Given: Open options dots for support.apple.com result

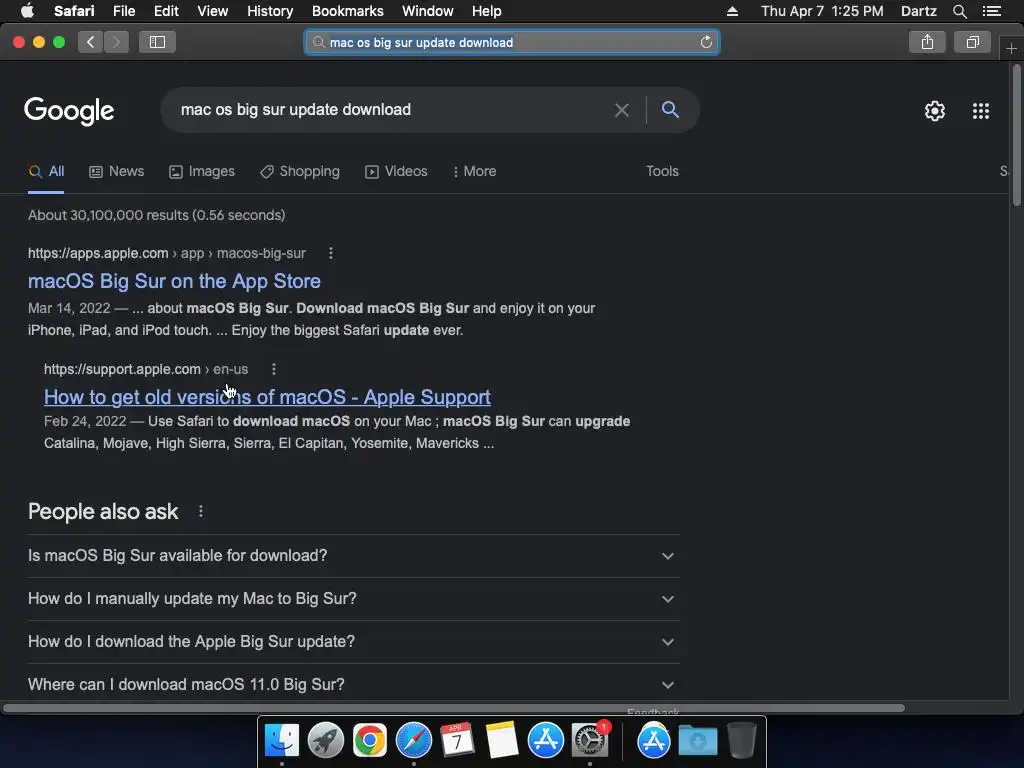Looking at the screenshot, I should (274, 369).
